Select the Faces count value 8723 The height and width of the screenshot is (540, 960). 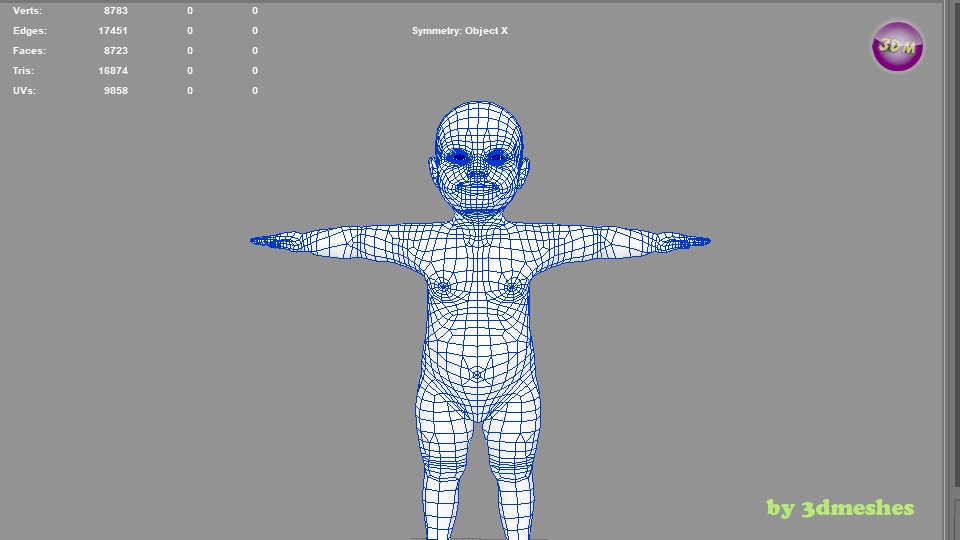tap(116, 51)
